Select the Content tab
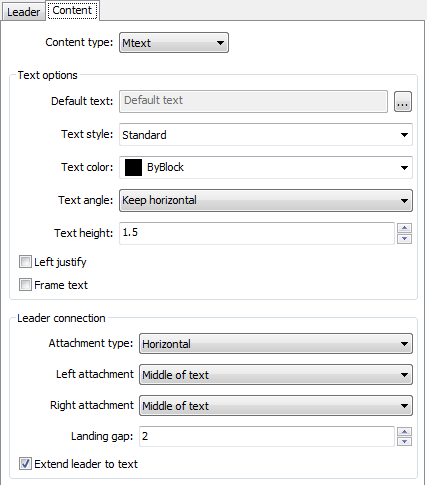The image size is (427, 485). pyautogui.click(x=72, y=10)
